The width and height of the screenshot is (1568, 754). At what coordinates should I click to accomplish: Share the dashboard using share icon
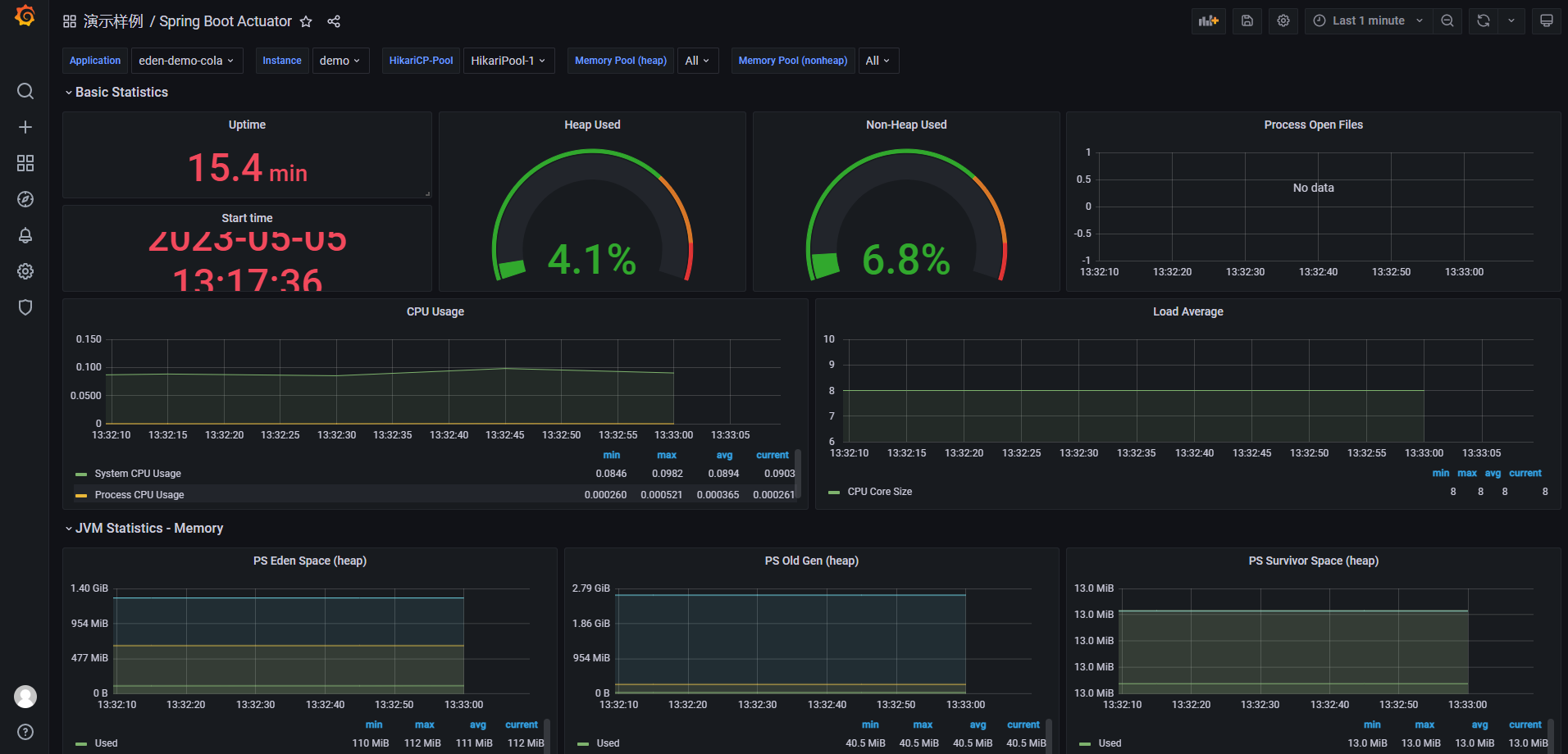tap(334, 21)
